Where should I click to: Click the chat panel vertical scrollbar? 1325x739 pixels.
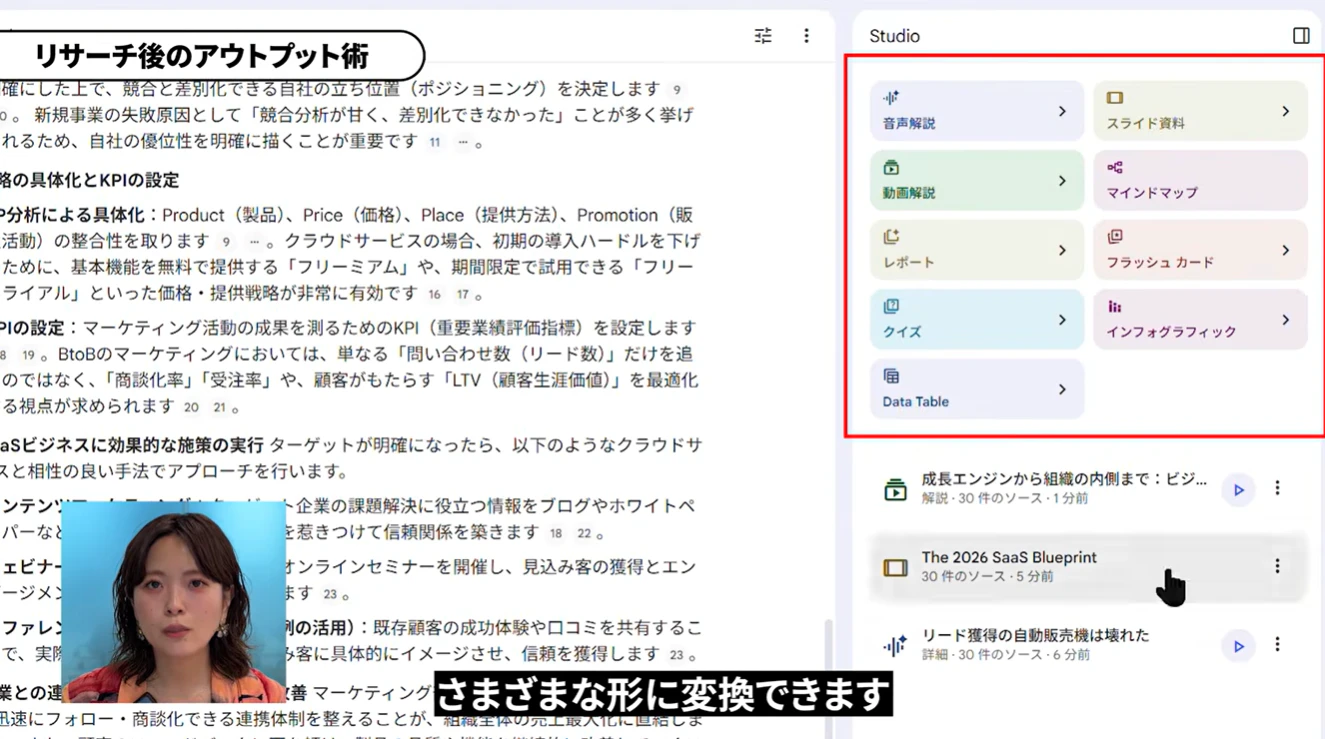pyautogui.click(x=828, y=680)
